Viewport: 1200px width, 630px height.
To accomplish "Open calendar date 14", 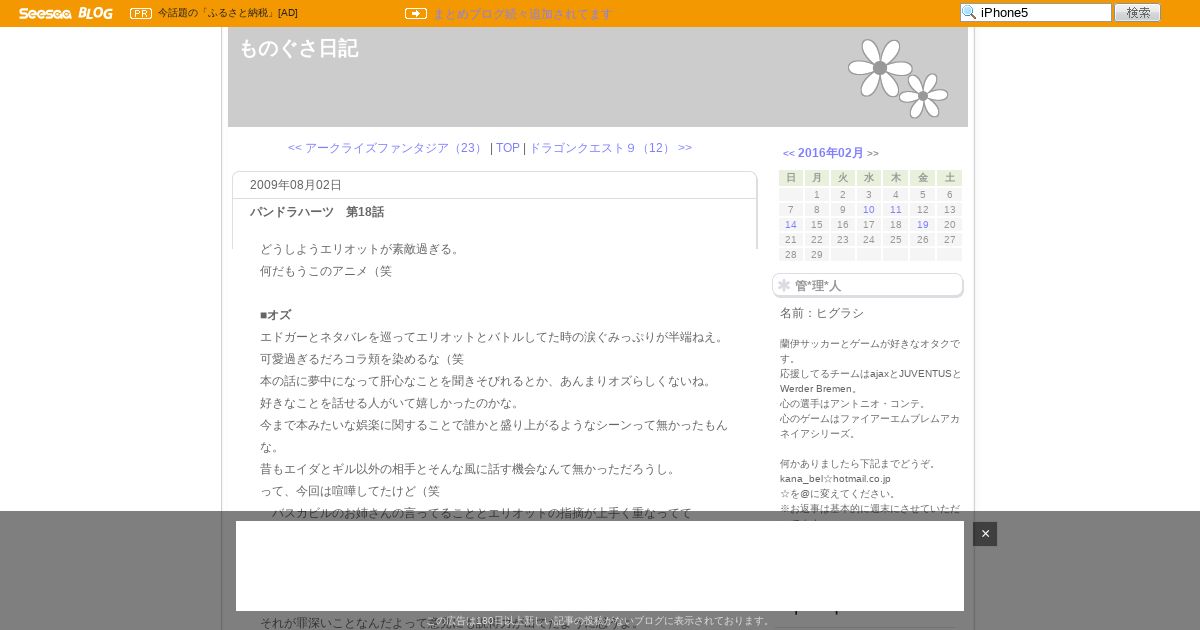I will point(791,225).
